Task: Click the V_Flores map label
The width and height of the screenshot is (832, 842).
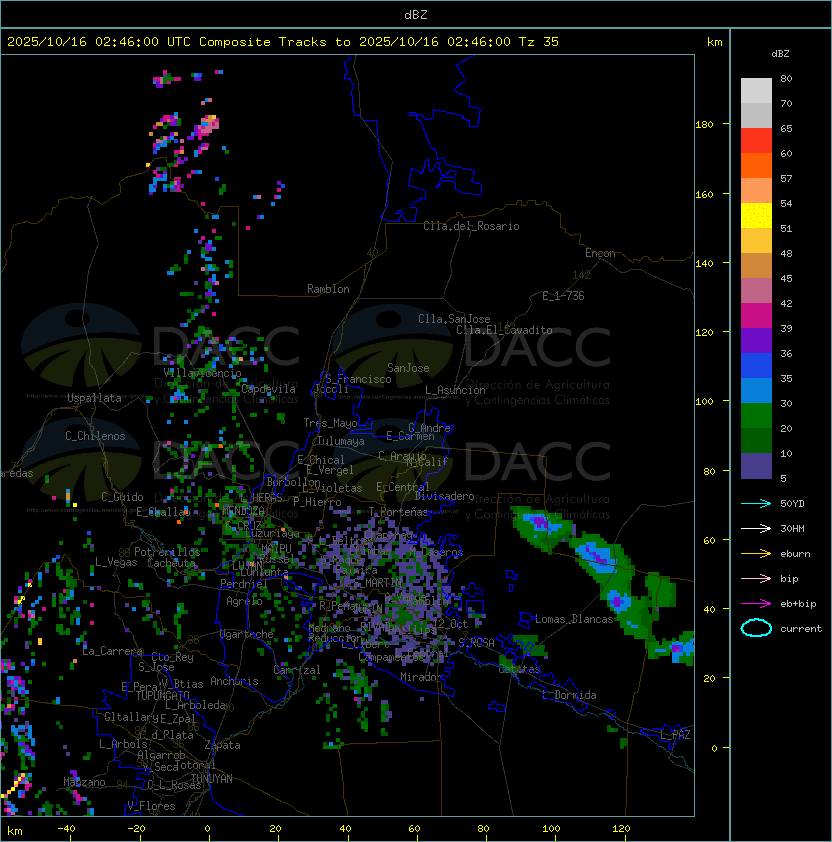Action: tap(151, 806)
